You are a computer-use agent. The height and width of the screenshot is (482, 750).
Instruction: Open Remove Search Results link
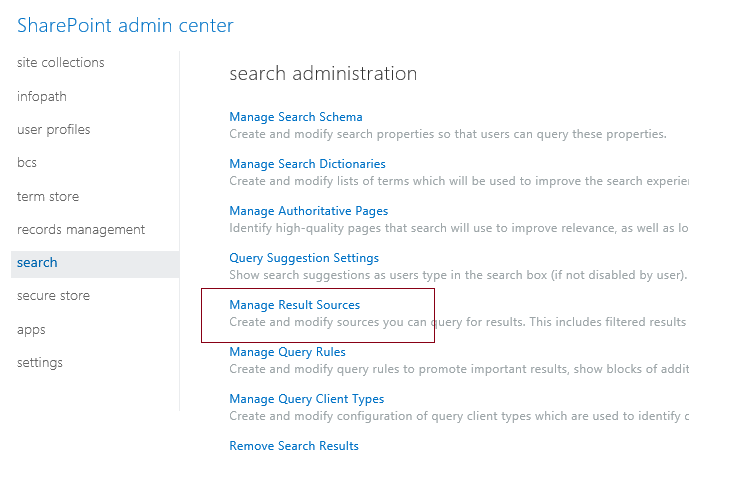point(294,446)
